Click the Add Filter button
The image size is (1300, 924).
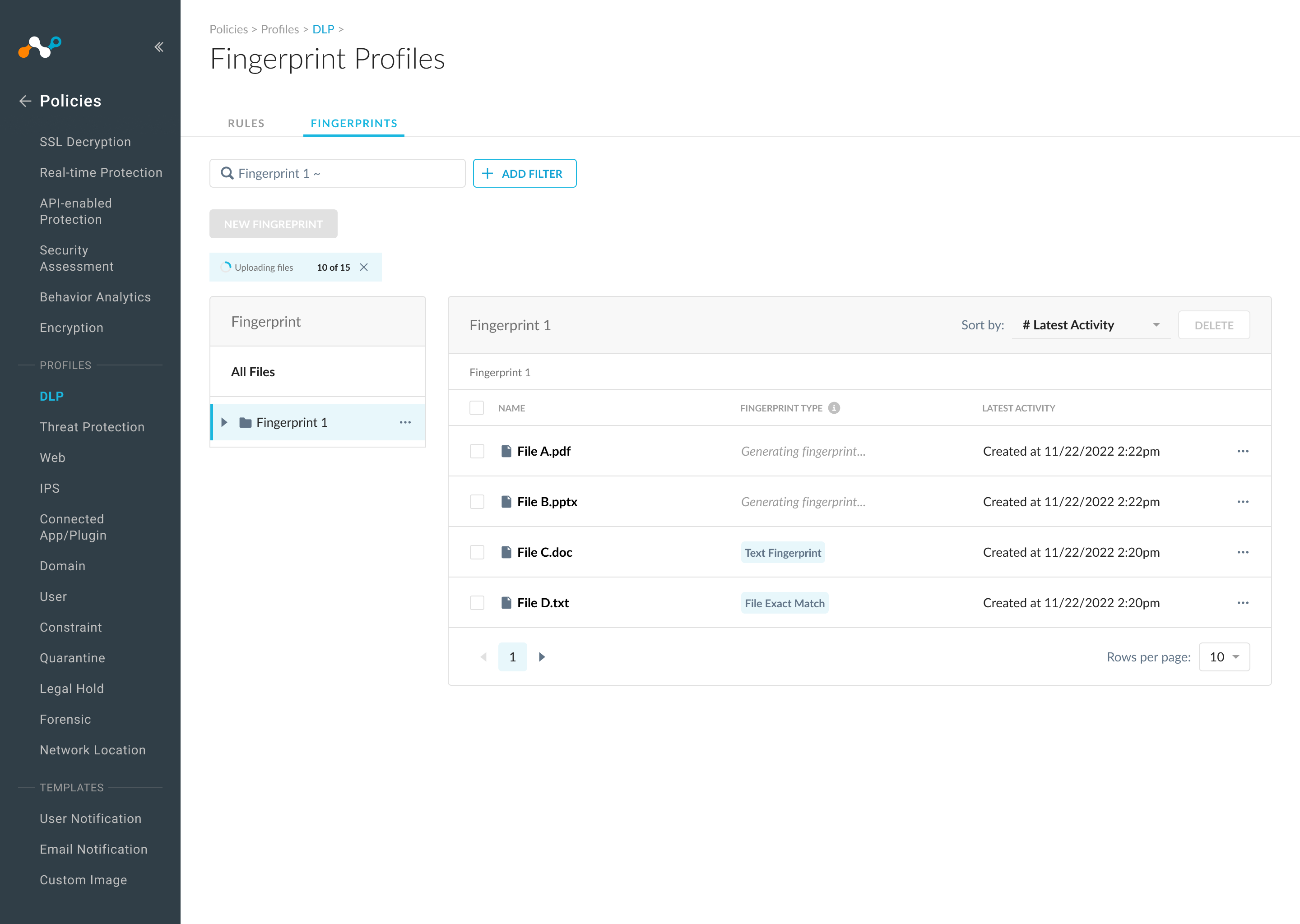[x=524, y=174]
